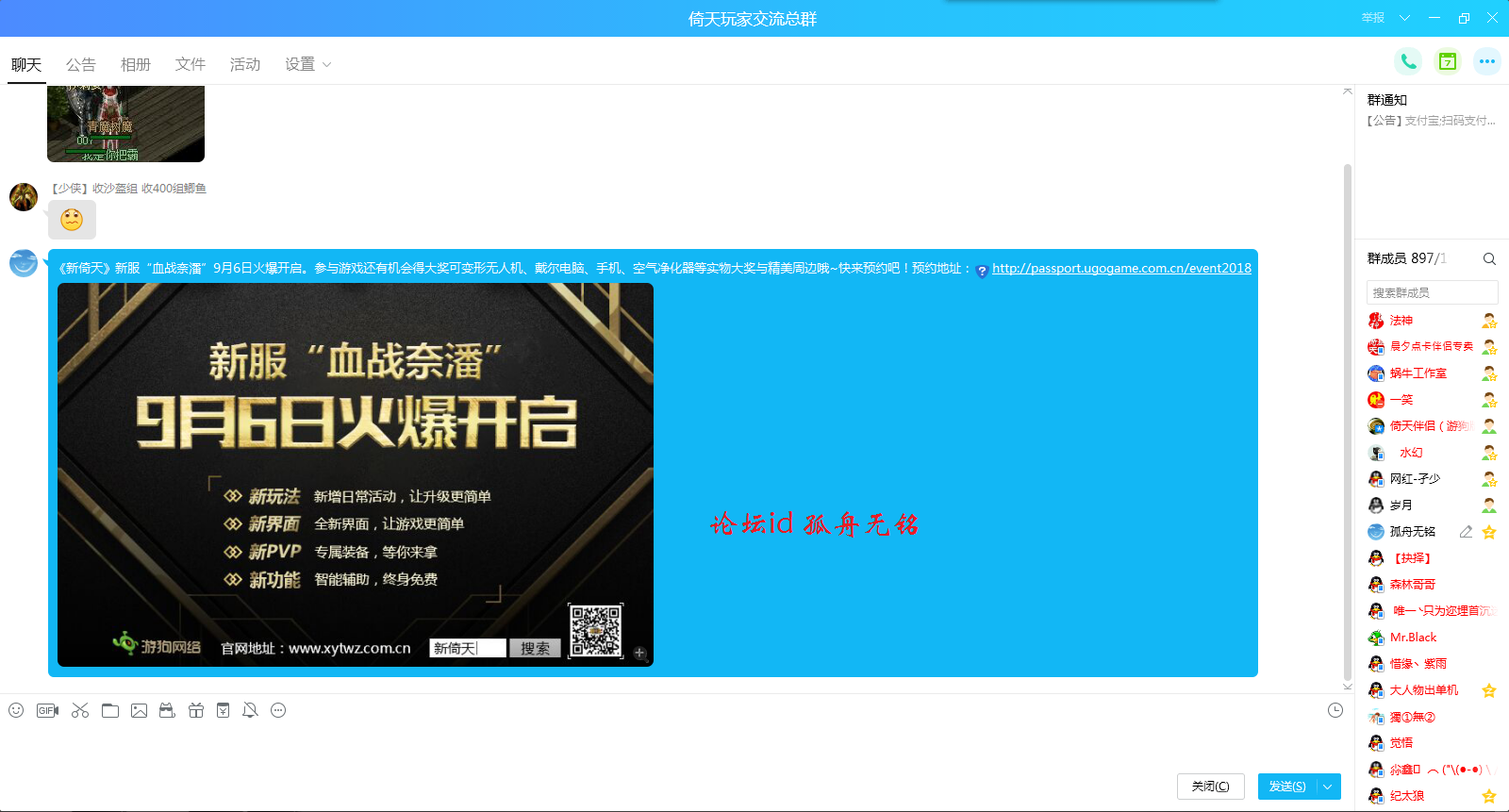Open the 公告 tab
This screenshot has height=812, width=1509.
[x=81, y=64]
